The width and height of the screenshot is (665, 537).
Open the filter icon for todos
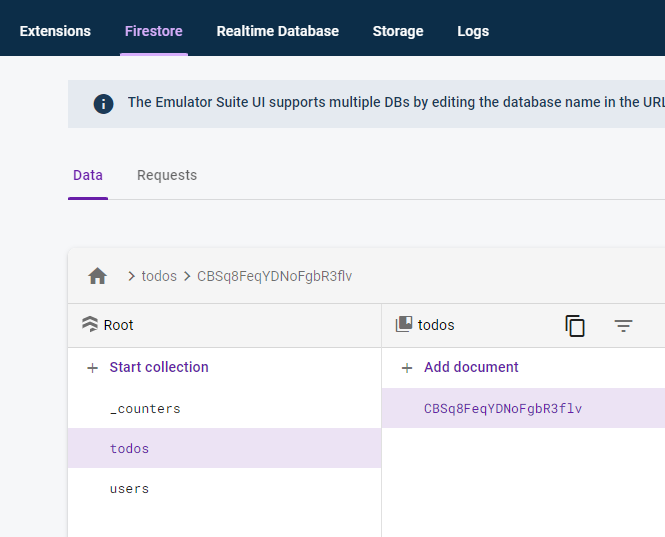click(x=623, y=326)
